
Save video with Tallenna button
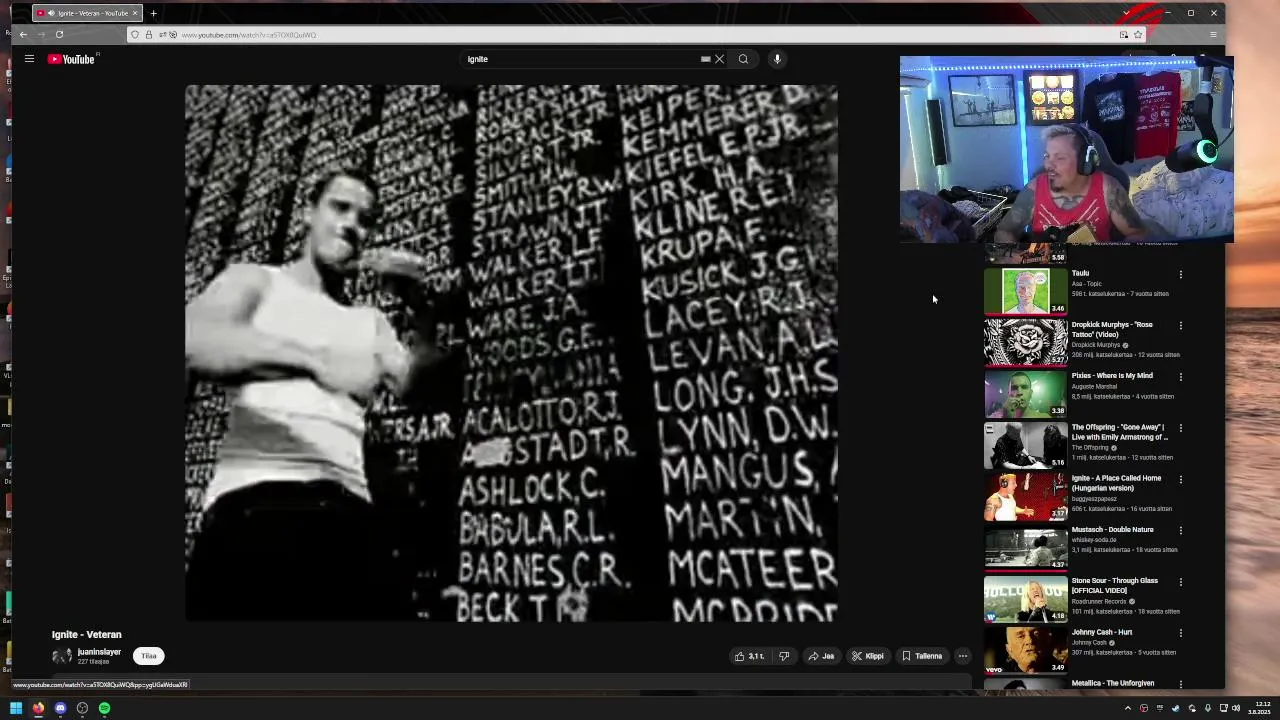click(x=922, y=656)
